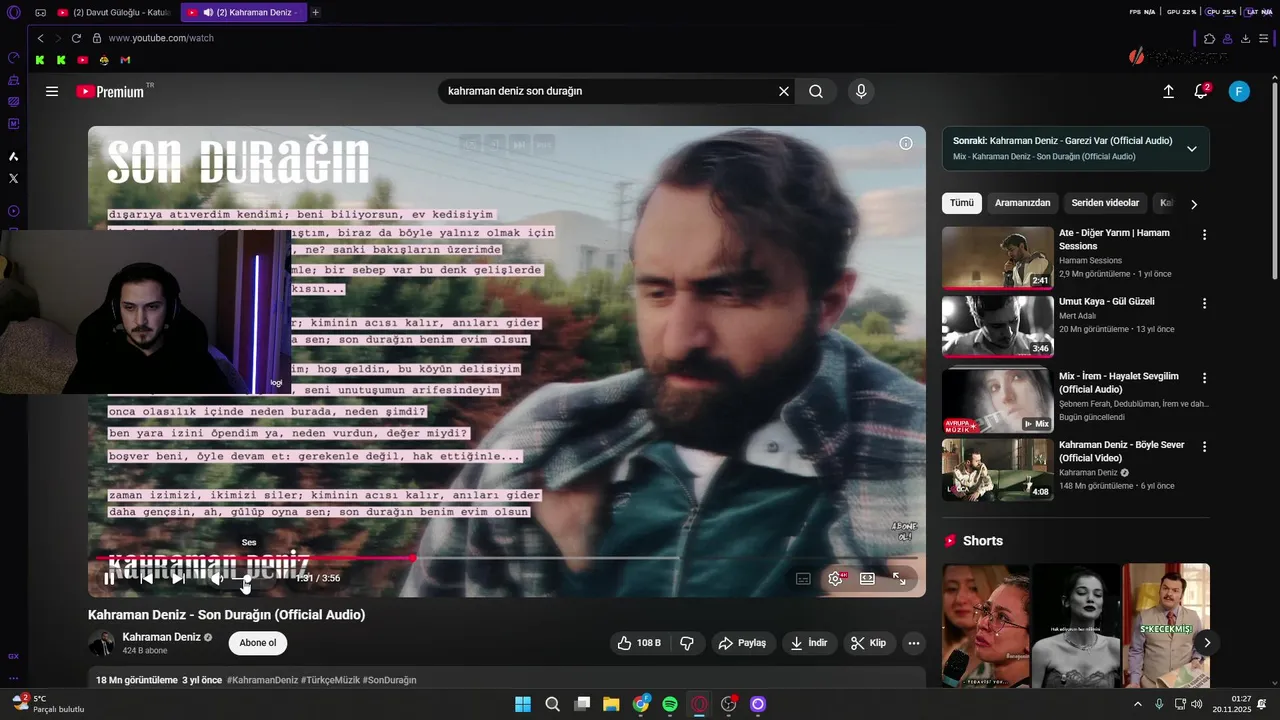Open browser downloads icon
The image size is (1280, 720).
tap(1245, 38)
